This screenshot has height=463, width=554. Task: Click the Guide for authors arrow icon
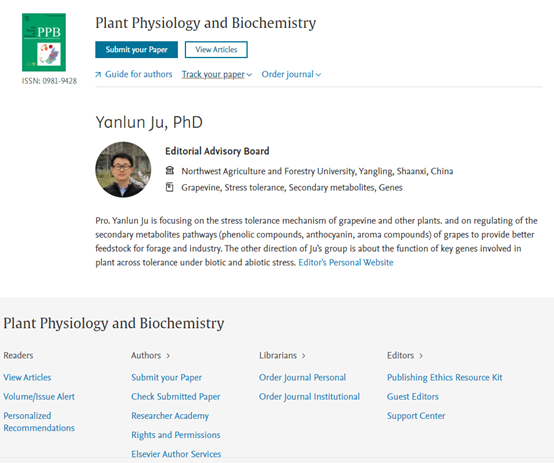pyautogui.click(x=98, y=75)
